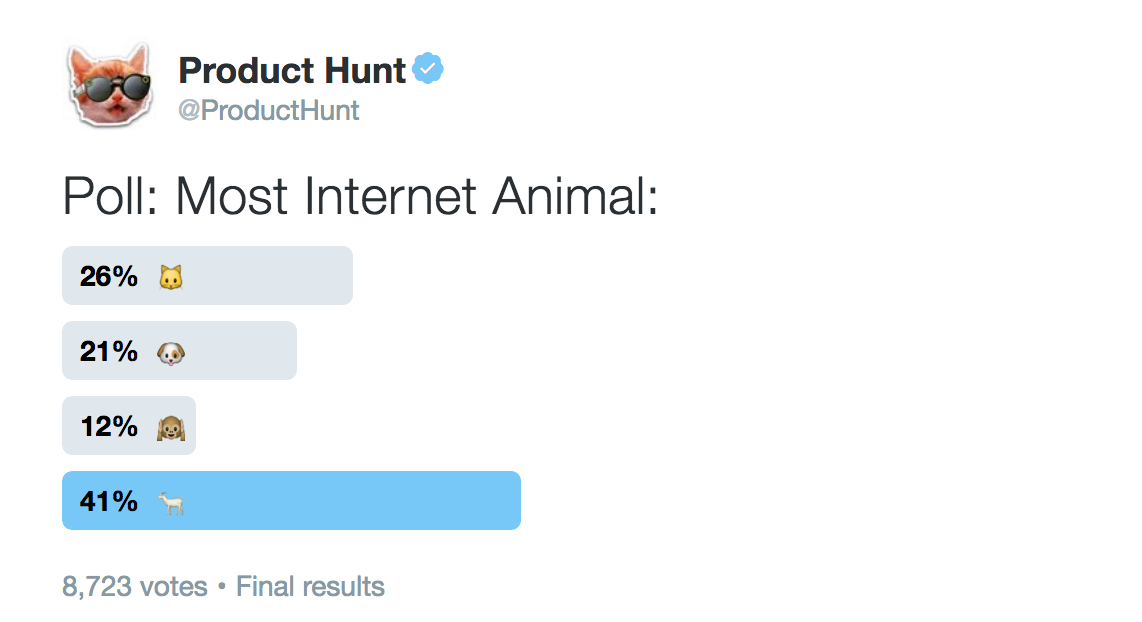Open the Product Hunt display name
Screen dimensions: 1142x622
point(292,71)
